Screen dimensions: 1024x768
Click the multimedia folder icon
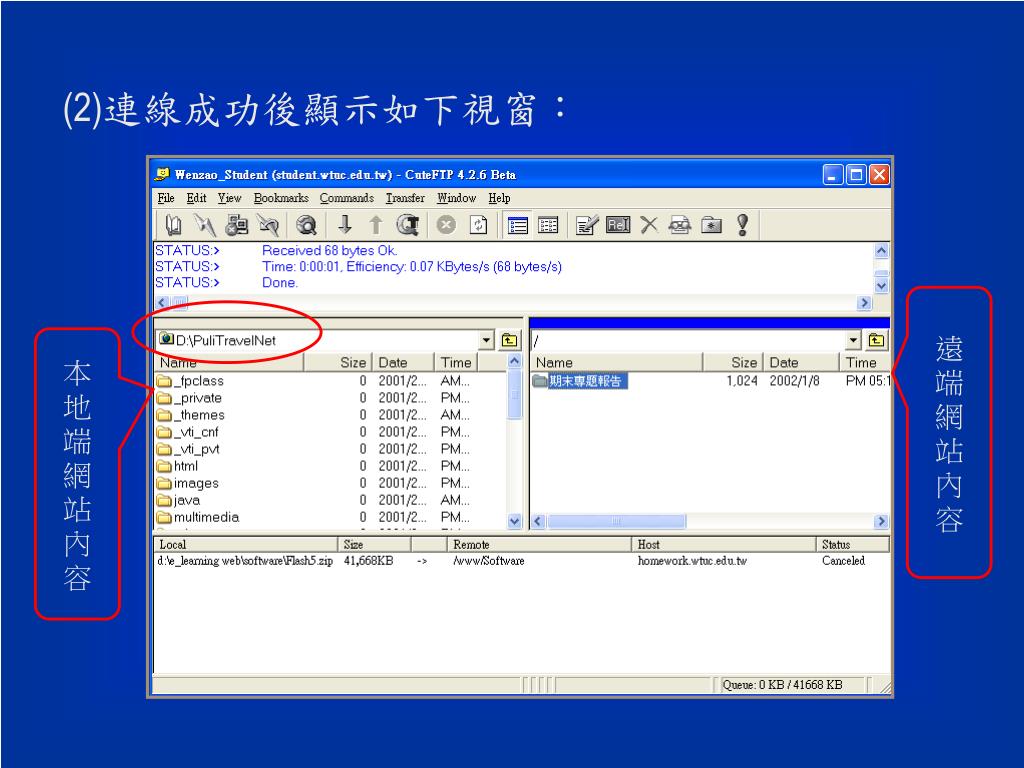(164, 517)
